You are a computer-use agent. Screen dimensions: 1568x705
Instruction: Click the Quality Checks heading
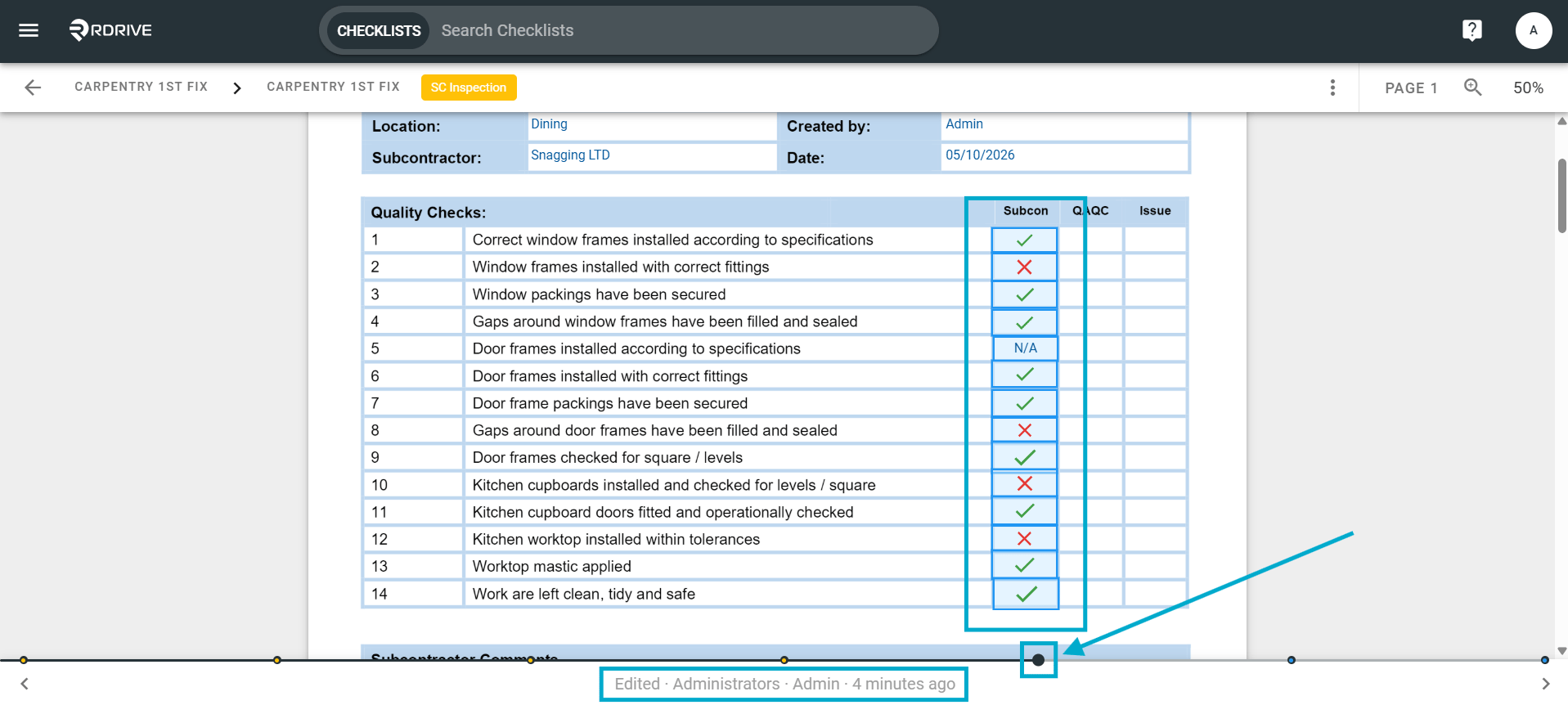point(428,213)
